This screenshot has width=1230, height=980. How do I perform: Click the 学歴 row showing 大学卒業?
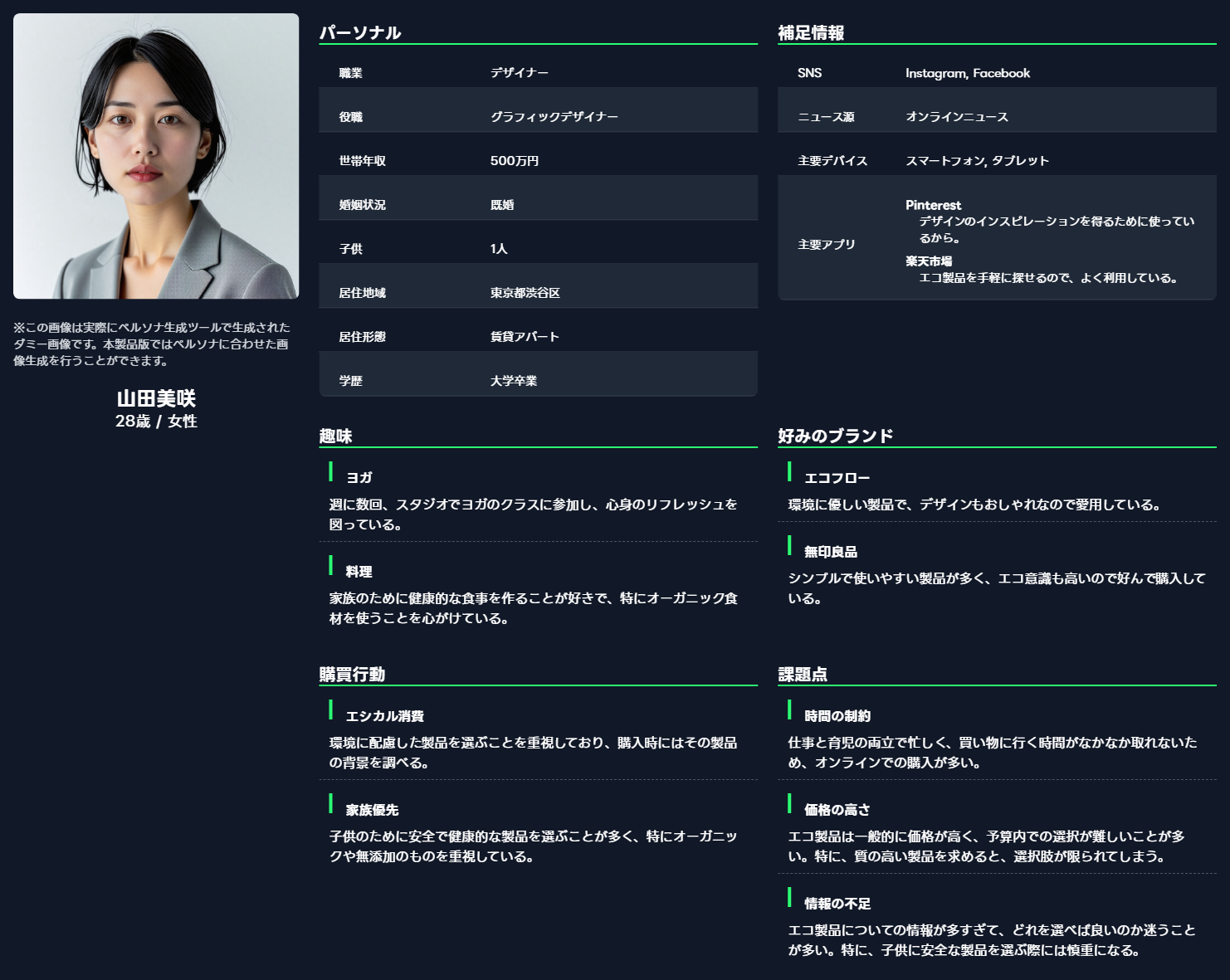tap(538, 381)
